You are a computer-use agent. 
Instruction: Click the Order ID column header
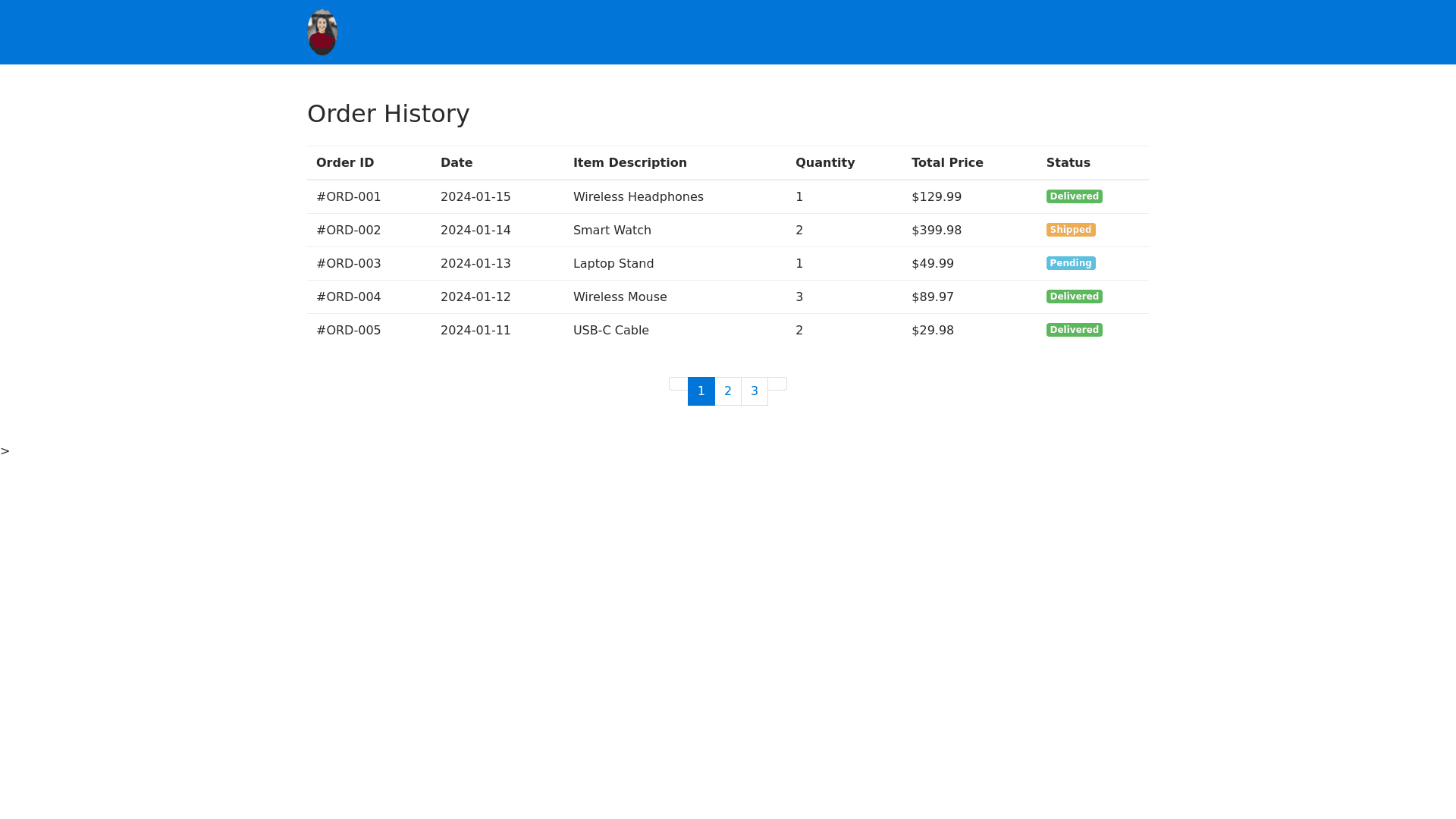click(x=345, y=163)
